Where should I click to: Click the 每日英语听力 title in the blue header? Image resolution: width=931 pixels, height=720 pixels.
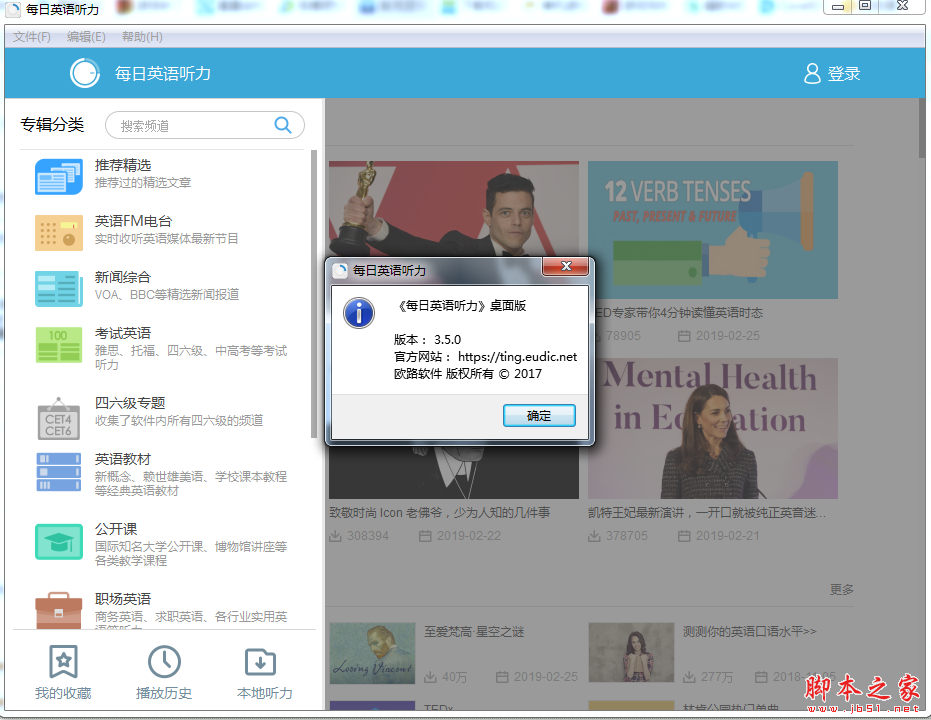click(163, 74)
